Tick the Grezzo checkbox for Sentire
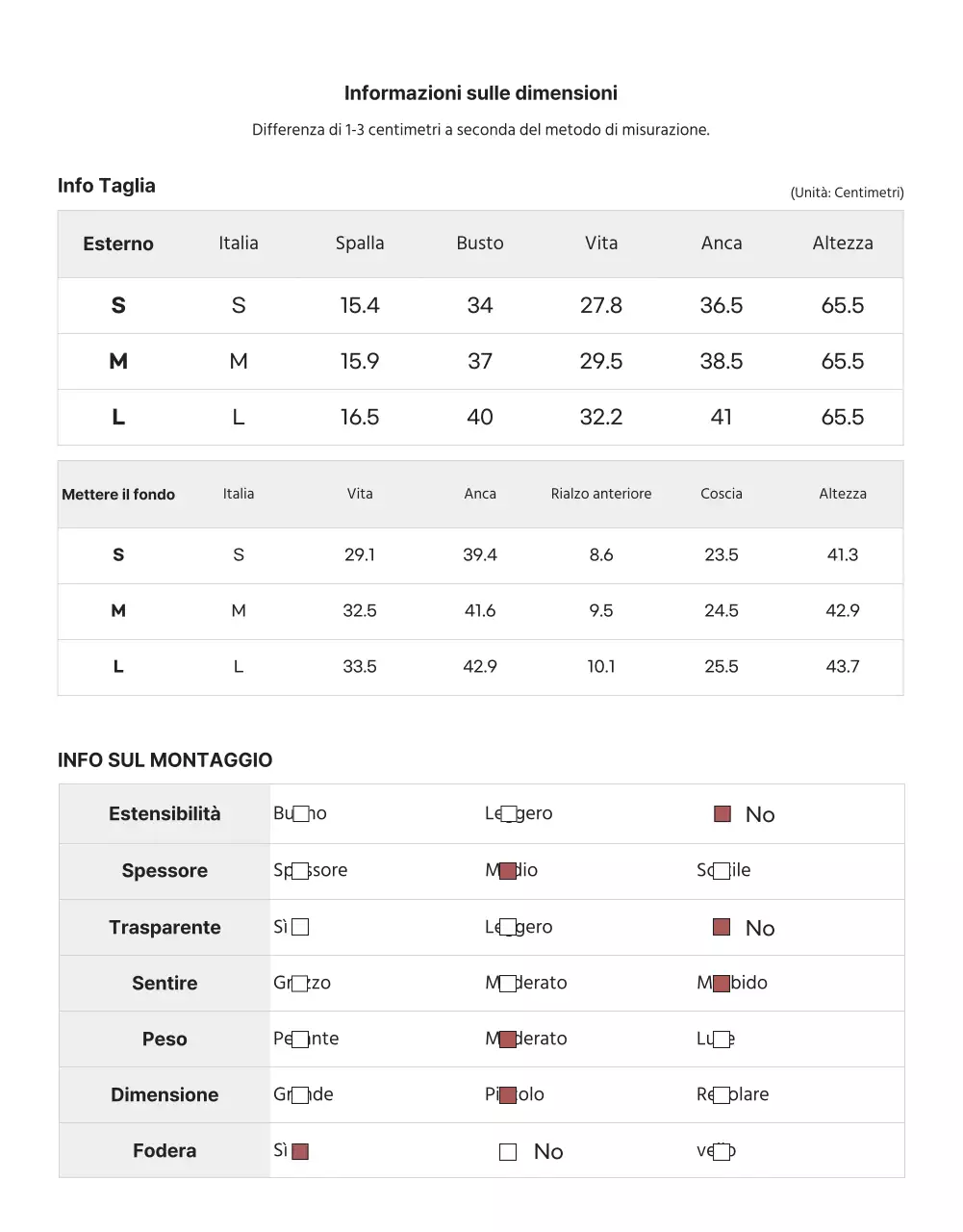This screenshot has width=963, height=1232. pos(300,984)
